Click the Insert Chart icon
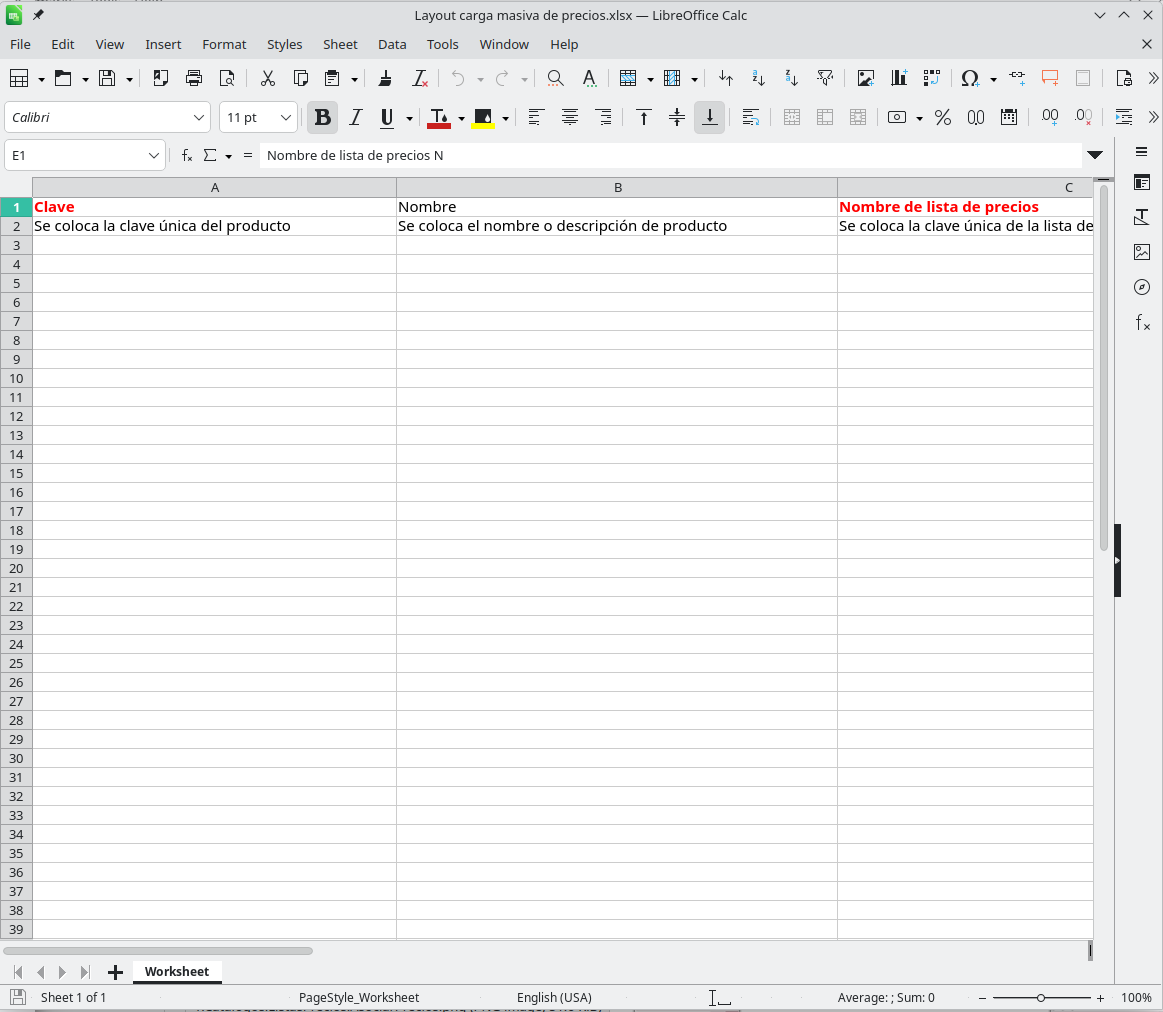Screen dimensions: 1163x1012 point(899,78)
